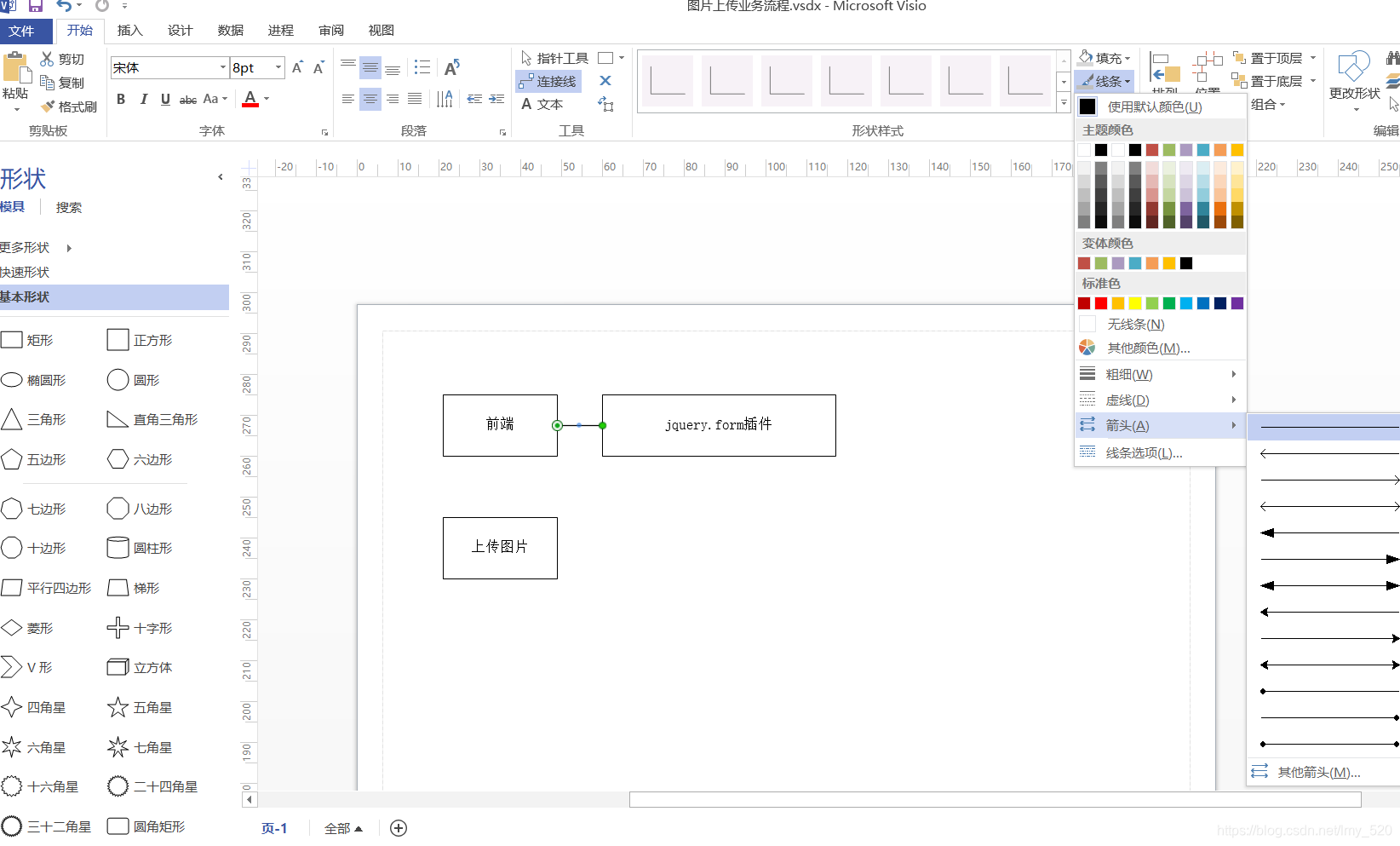1400x846 pixels.
Task: Click the Copy (复制) icon
Action: [48, 83]
